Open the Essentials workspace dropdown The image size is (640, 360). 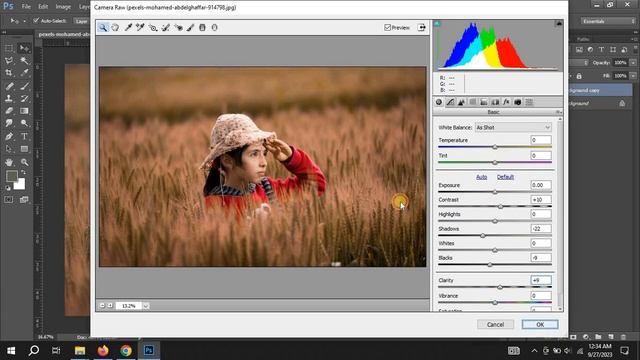click(x=607, y=21)
